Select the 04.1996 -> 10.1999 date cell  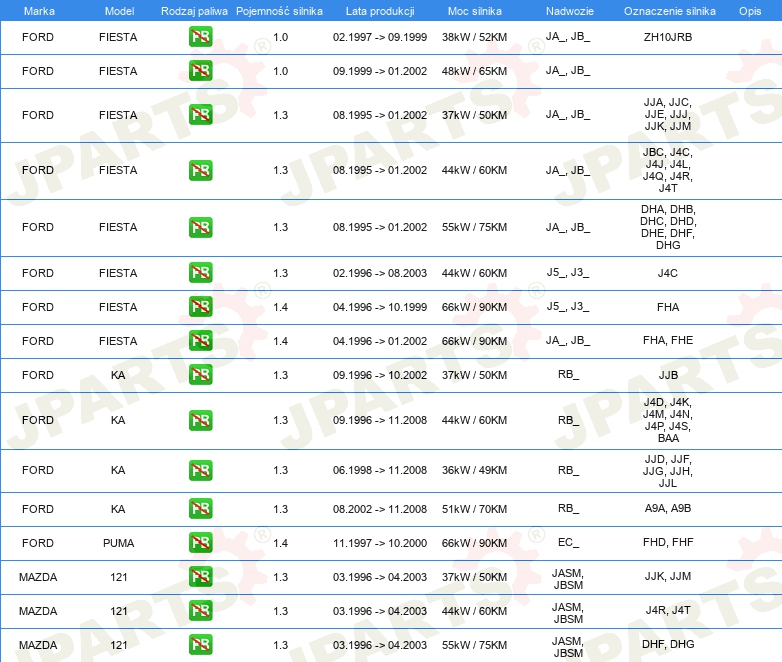(x=380, y=307)
